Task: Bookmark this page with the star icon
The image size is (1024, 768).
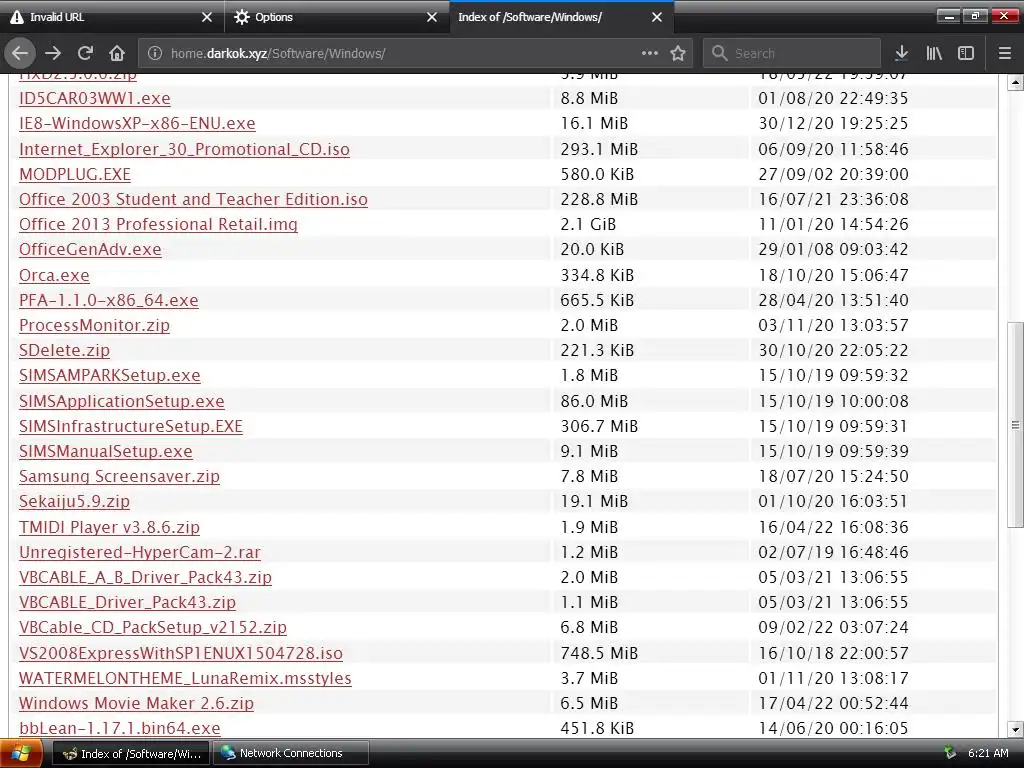Action: (678, 54)
